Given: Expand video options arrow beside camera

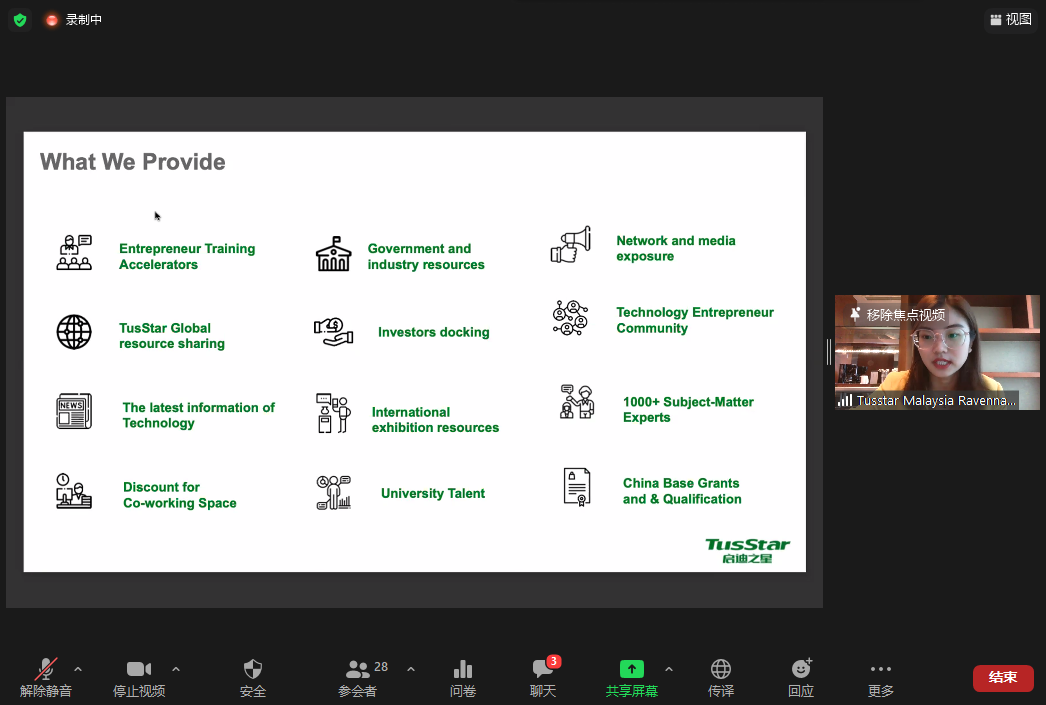Looking at the screenshot, I should pos(176,669).
